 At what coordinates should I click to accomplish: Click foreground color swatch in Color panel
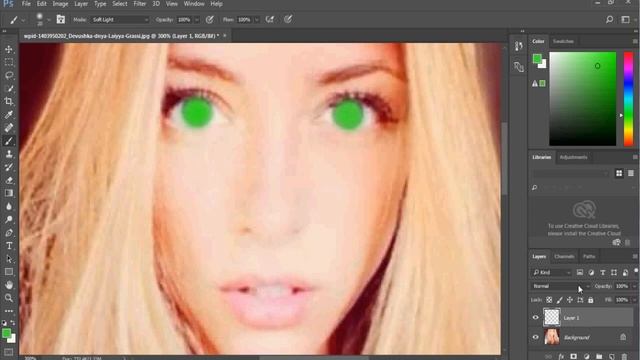point(537,58)
